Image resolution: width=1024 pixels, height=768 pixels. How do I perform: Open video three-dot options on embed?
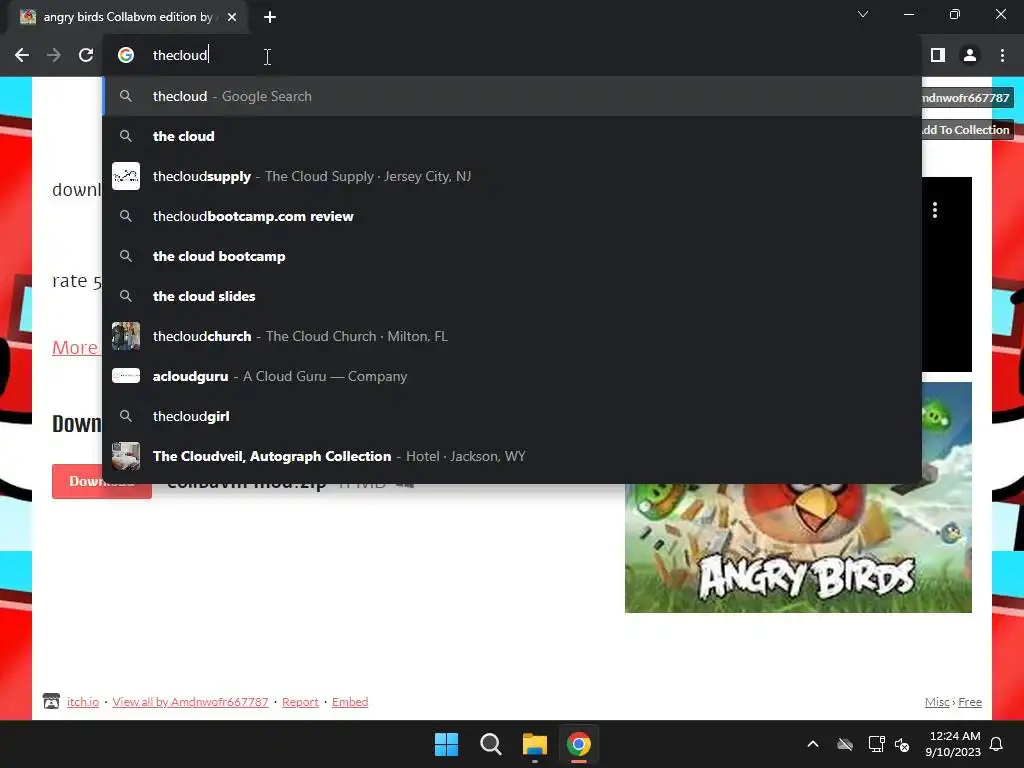pos(935,210)
